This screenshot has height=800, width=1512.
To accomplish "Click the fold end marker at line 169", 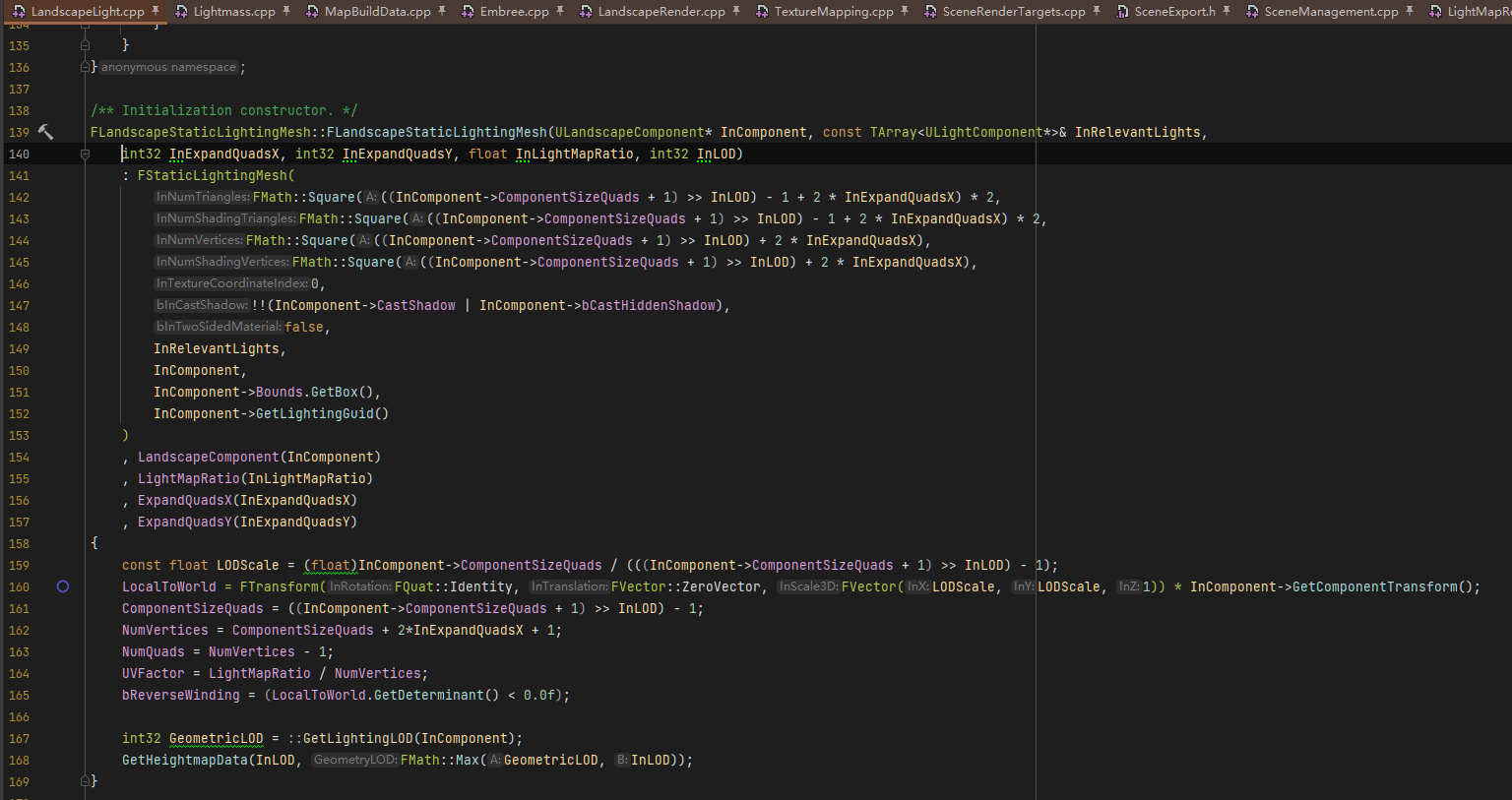I will pyautogui.click(x=85, y=780).
